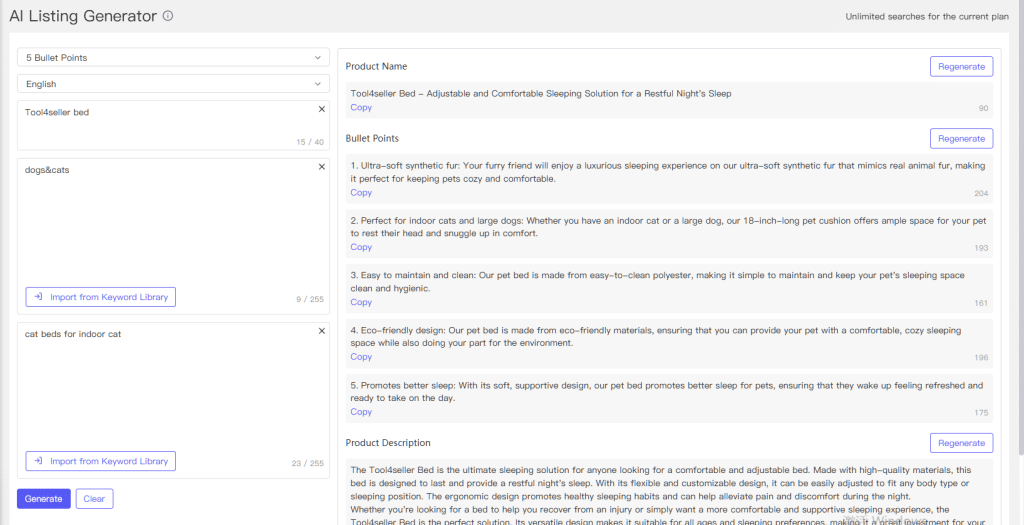This screenshot has height=525, width=1024.
Task: Clear the cat beds for indoor cat field
Action: click(x=321, y=330)
